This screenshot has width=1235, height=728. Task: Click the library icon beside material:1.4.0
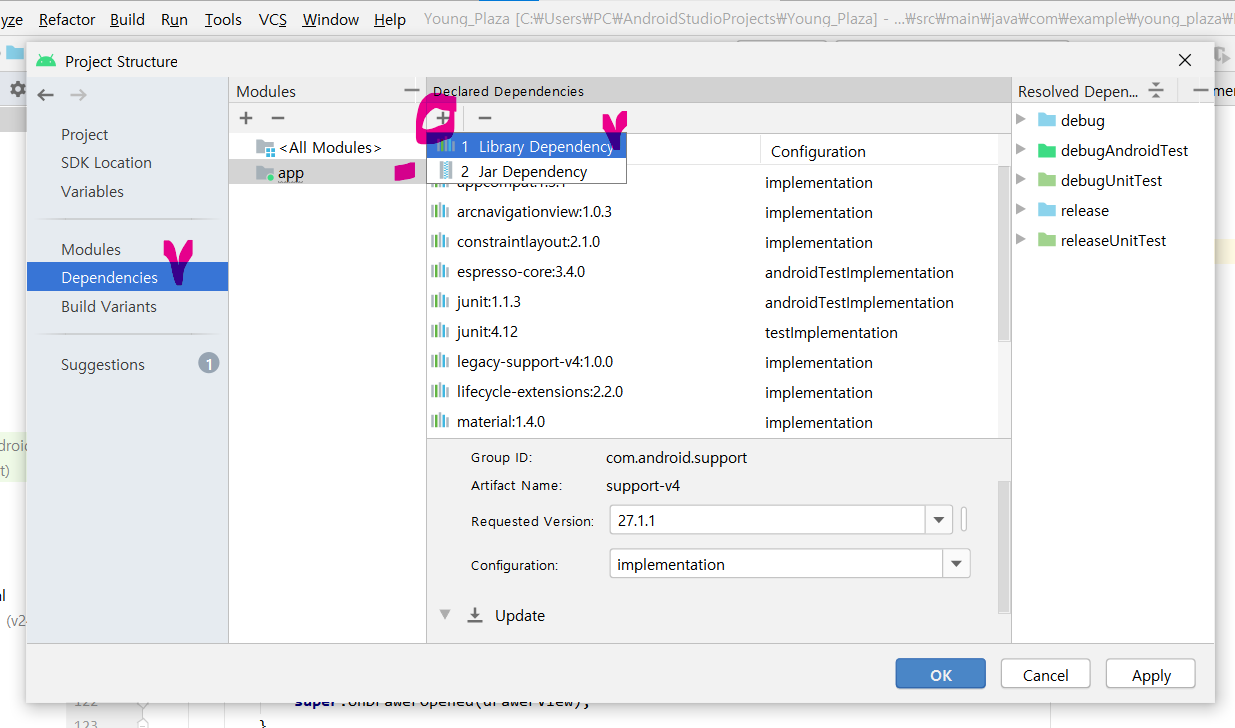tap(439, 422)
